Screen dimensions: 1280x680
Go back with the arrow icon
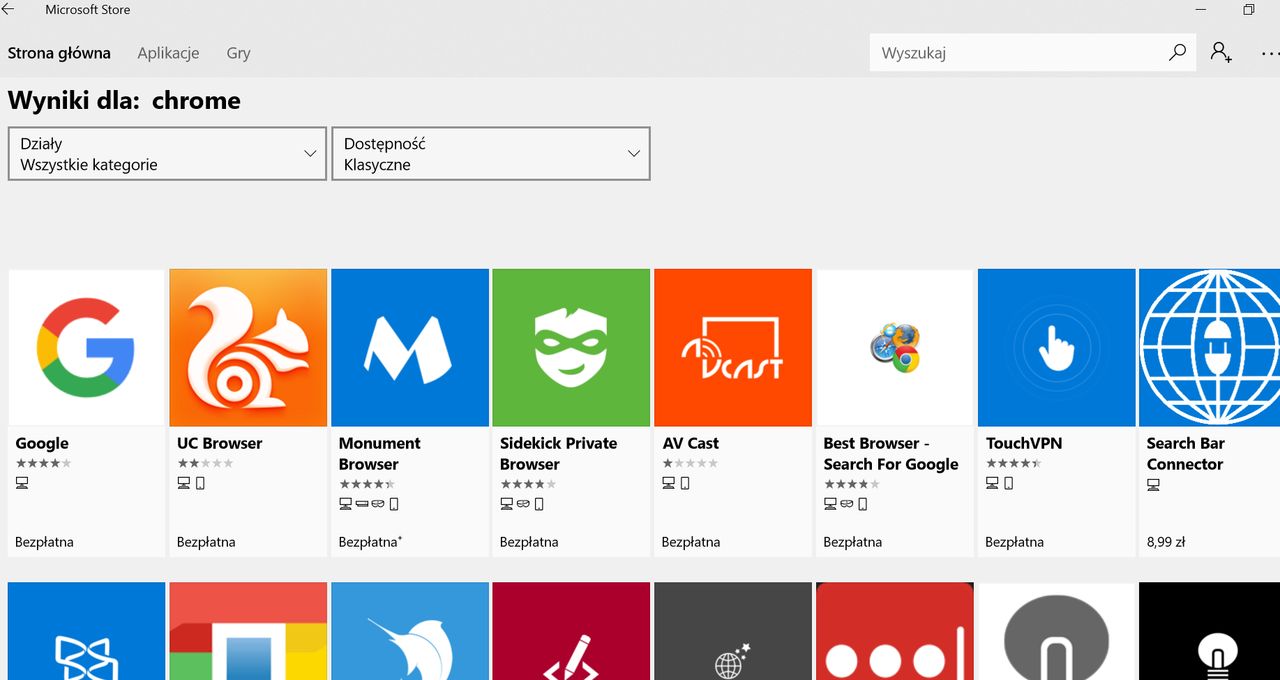point(8,10)
